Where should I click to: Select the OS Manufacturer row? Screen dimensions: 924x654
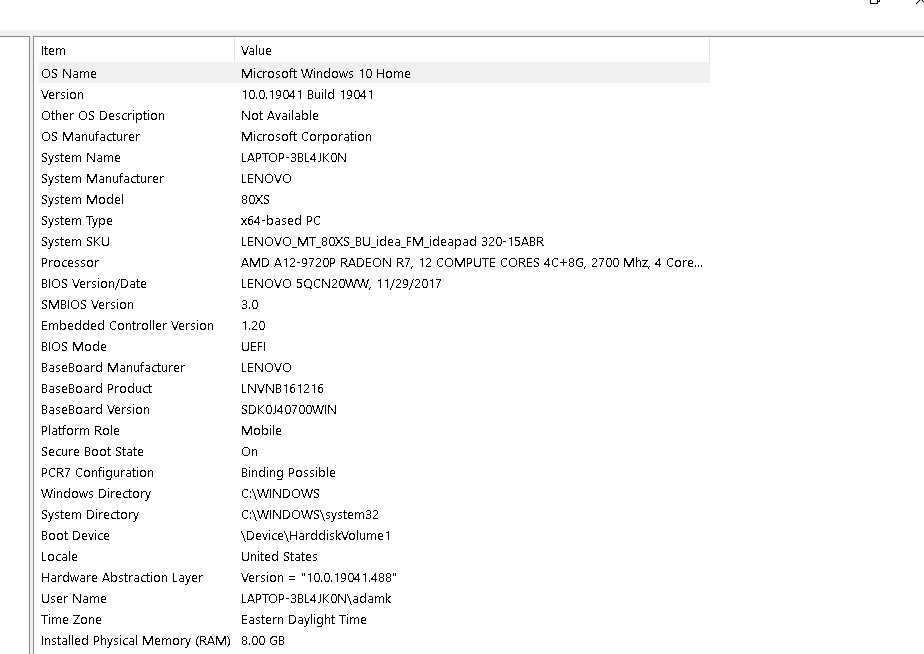click(374, 137)
